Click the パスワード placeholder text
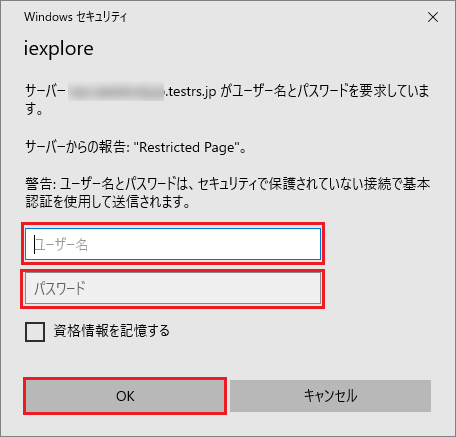456x437 pixels. (60, 289)
